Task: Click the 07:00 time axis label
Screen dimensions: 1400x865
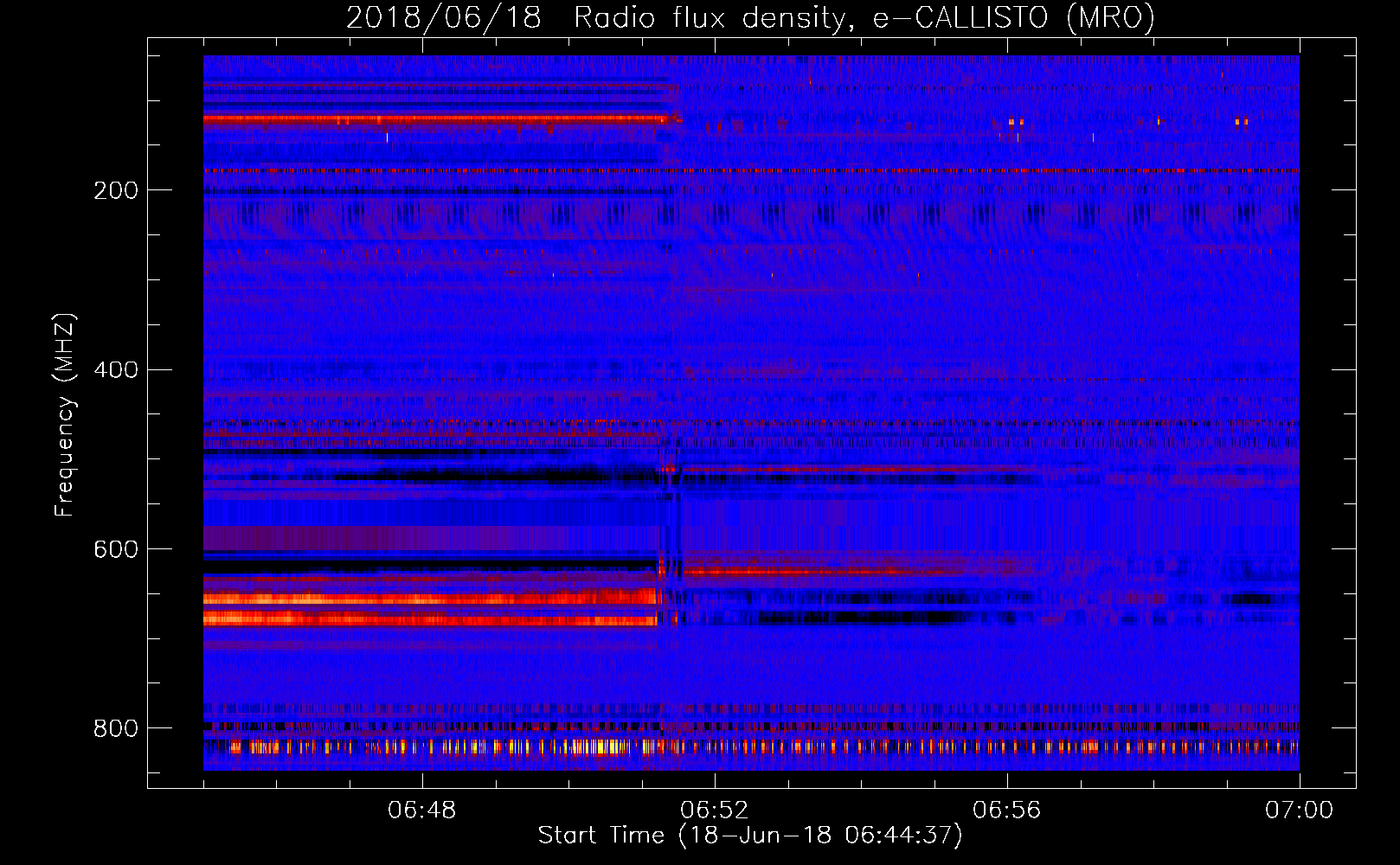Action: [x=1299, y=811]
